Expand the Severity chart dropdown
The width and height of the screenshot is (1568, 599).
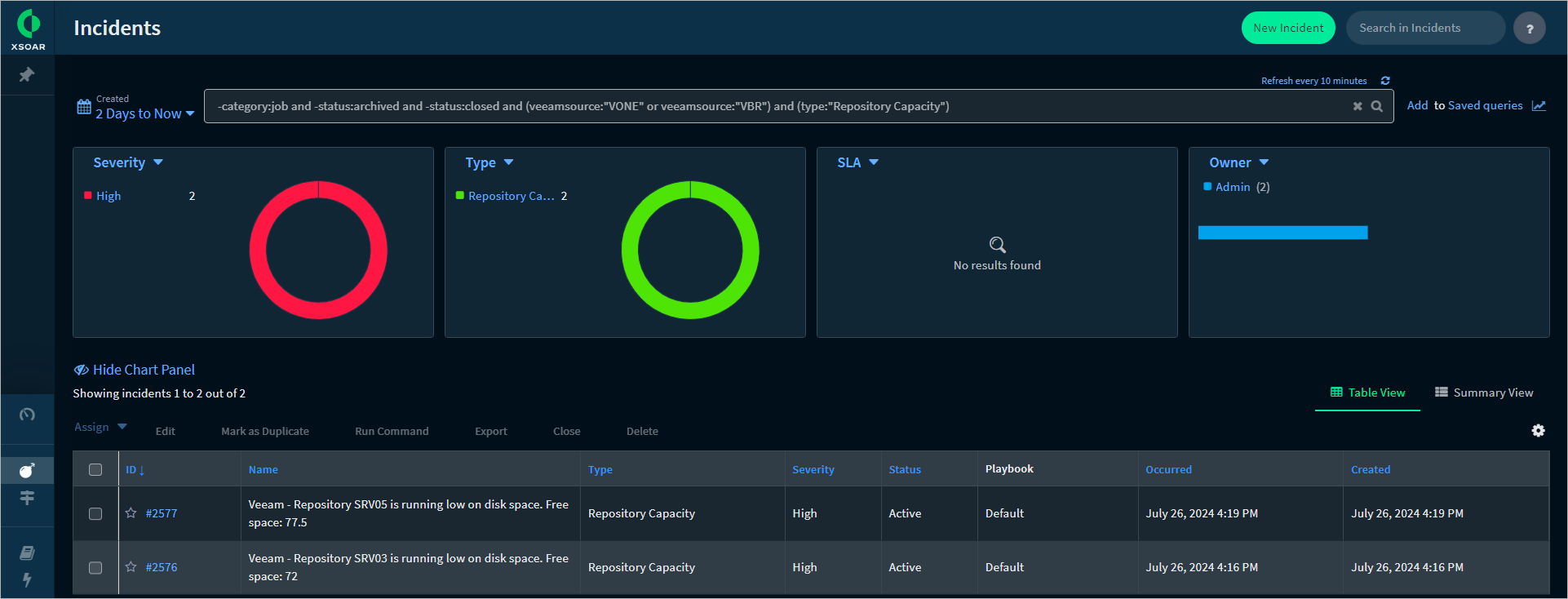(128, 162)
